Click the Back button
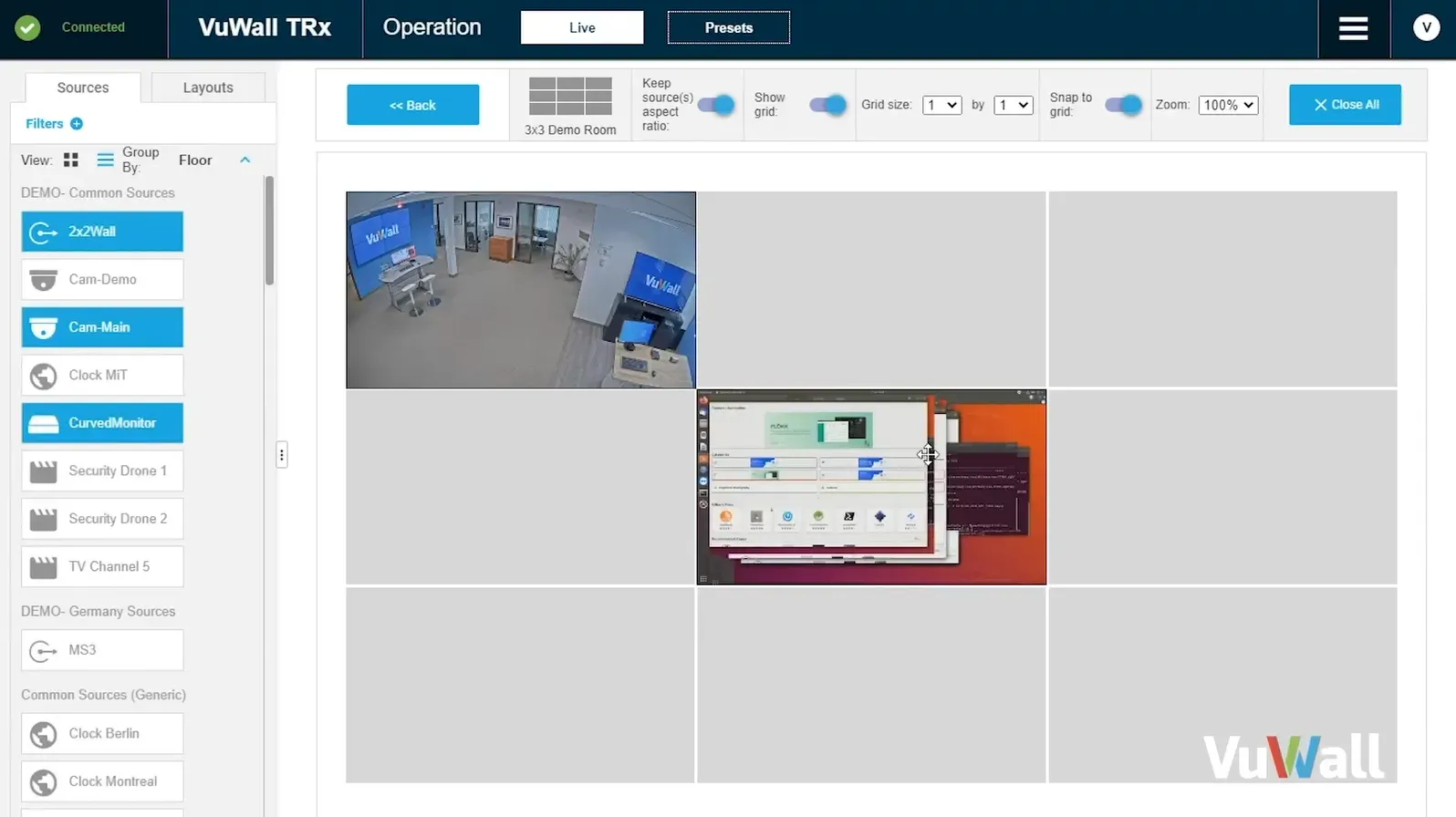 point(412,105)
